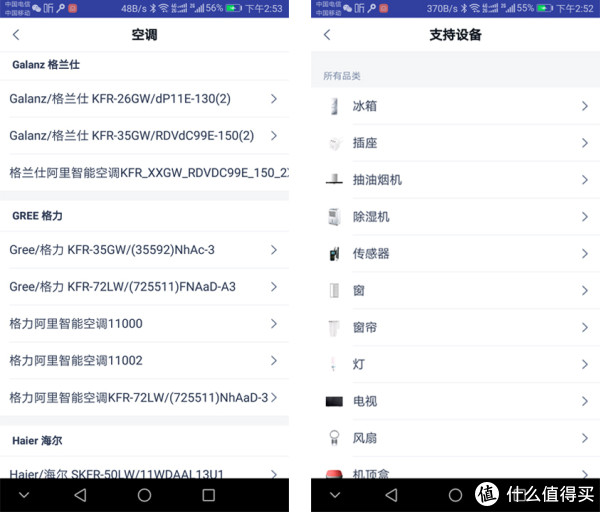Open chevron for 格力阿里智能空调11002
The image size is (600, 512).
(x=274, y=360)
